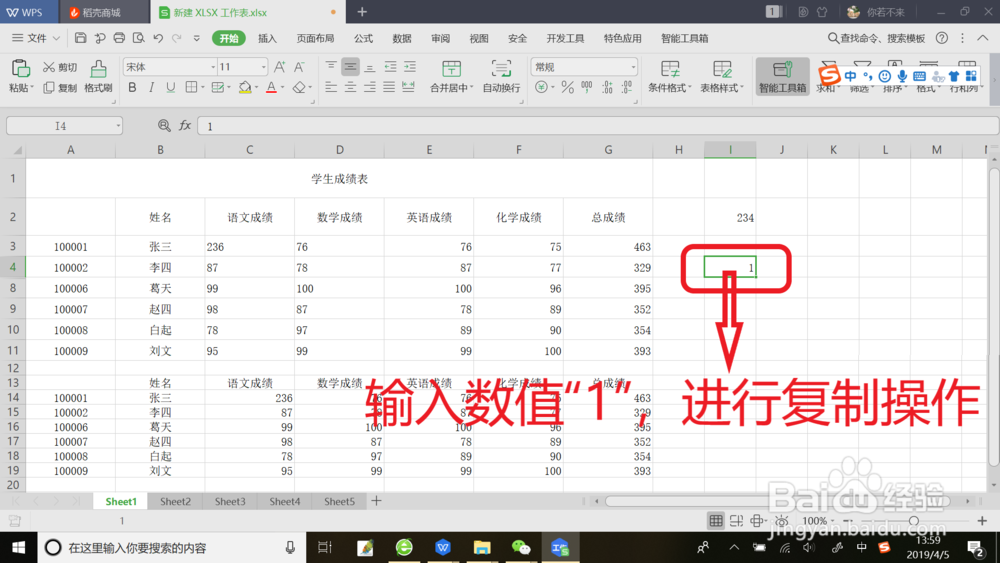Click the fx insert function icon

[185, 126]
